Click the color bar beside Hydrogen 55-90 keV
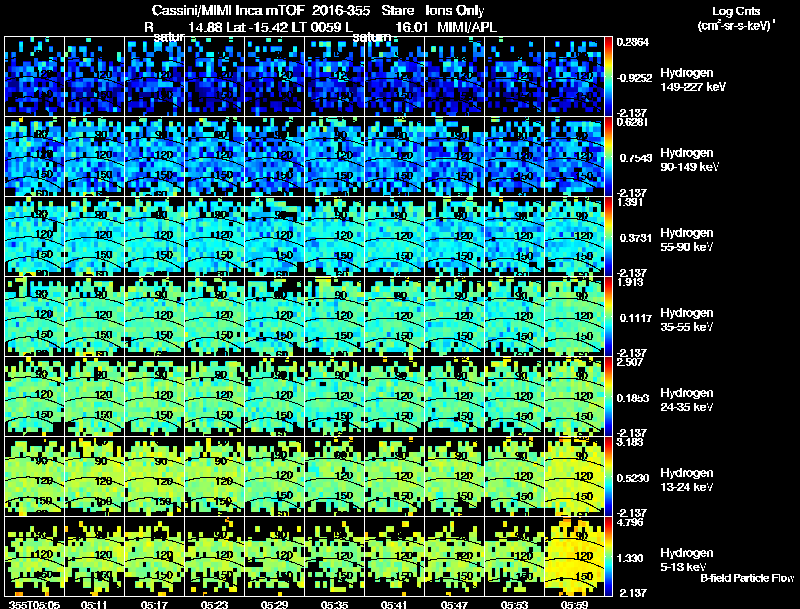The image size is (800, 609). coord(608,237)
